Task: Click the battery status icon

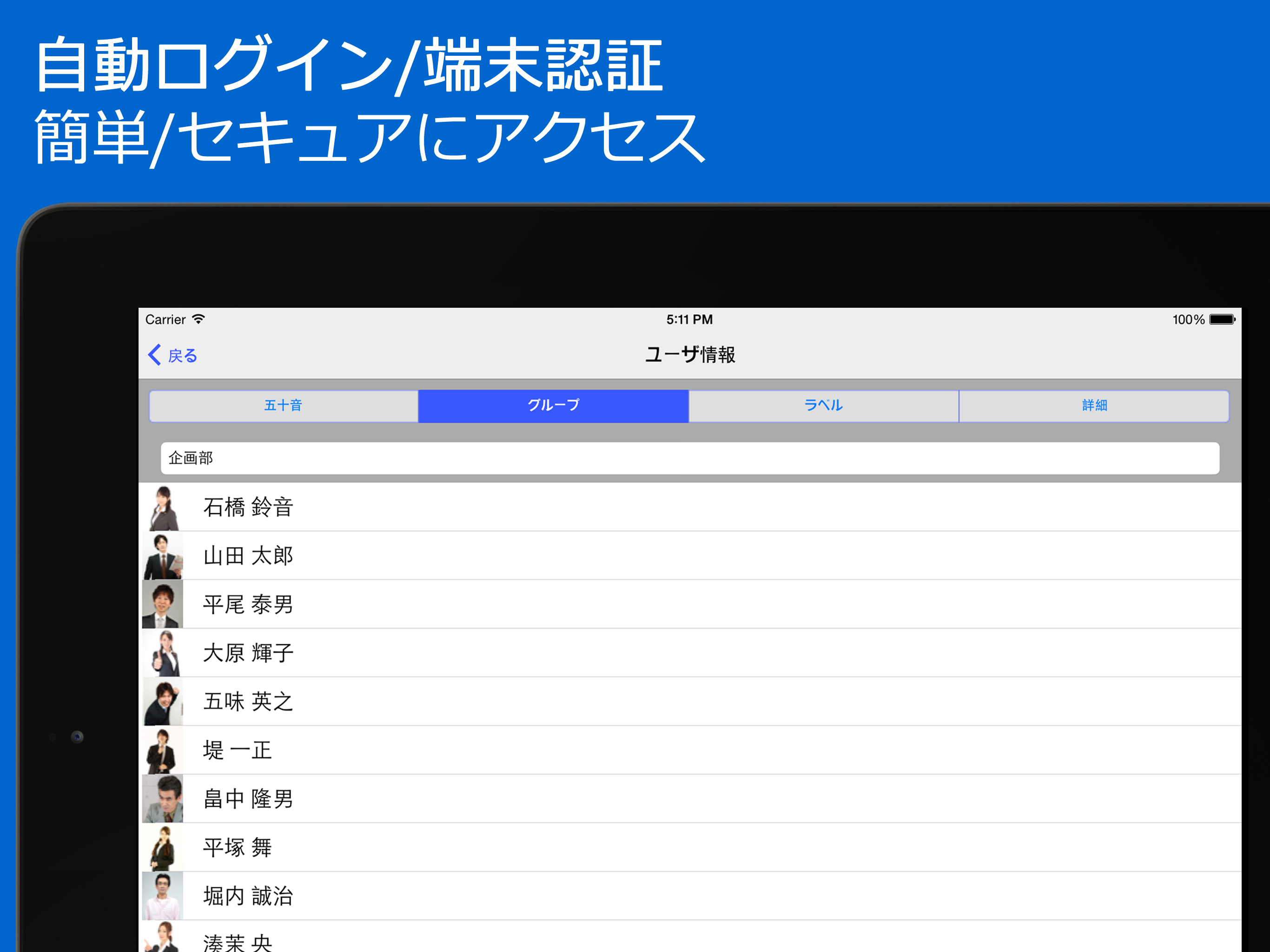Action: point(1222,319)
